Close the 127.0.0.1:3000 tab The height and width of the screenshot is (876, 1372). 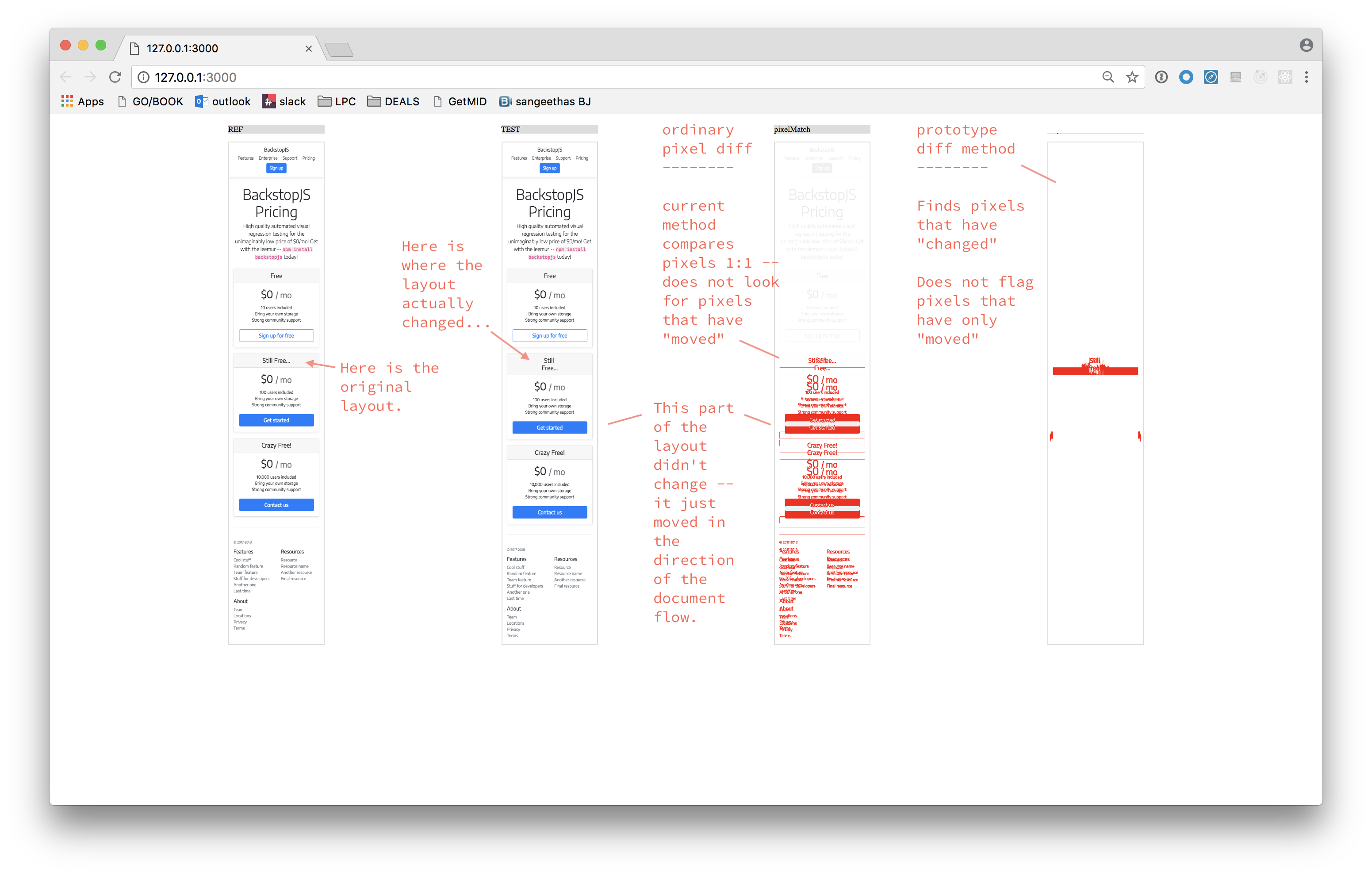pos(308,48)
